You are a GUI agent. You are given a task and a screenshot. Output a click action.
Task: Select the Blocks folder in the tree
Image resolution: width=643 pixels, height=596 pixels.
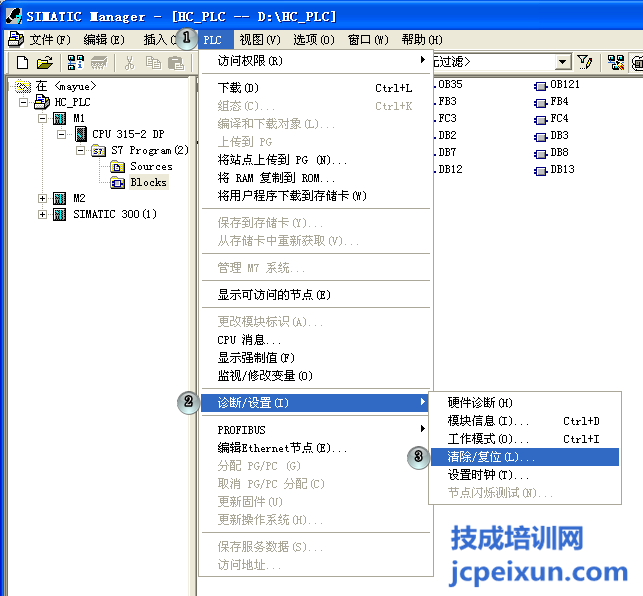click(148, 182)
